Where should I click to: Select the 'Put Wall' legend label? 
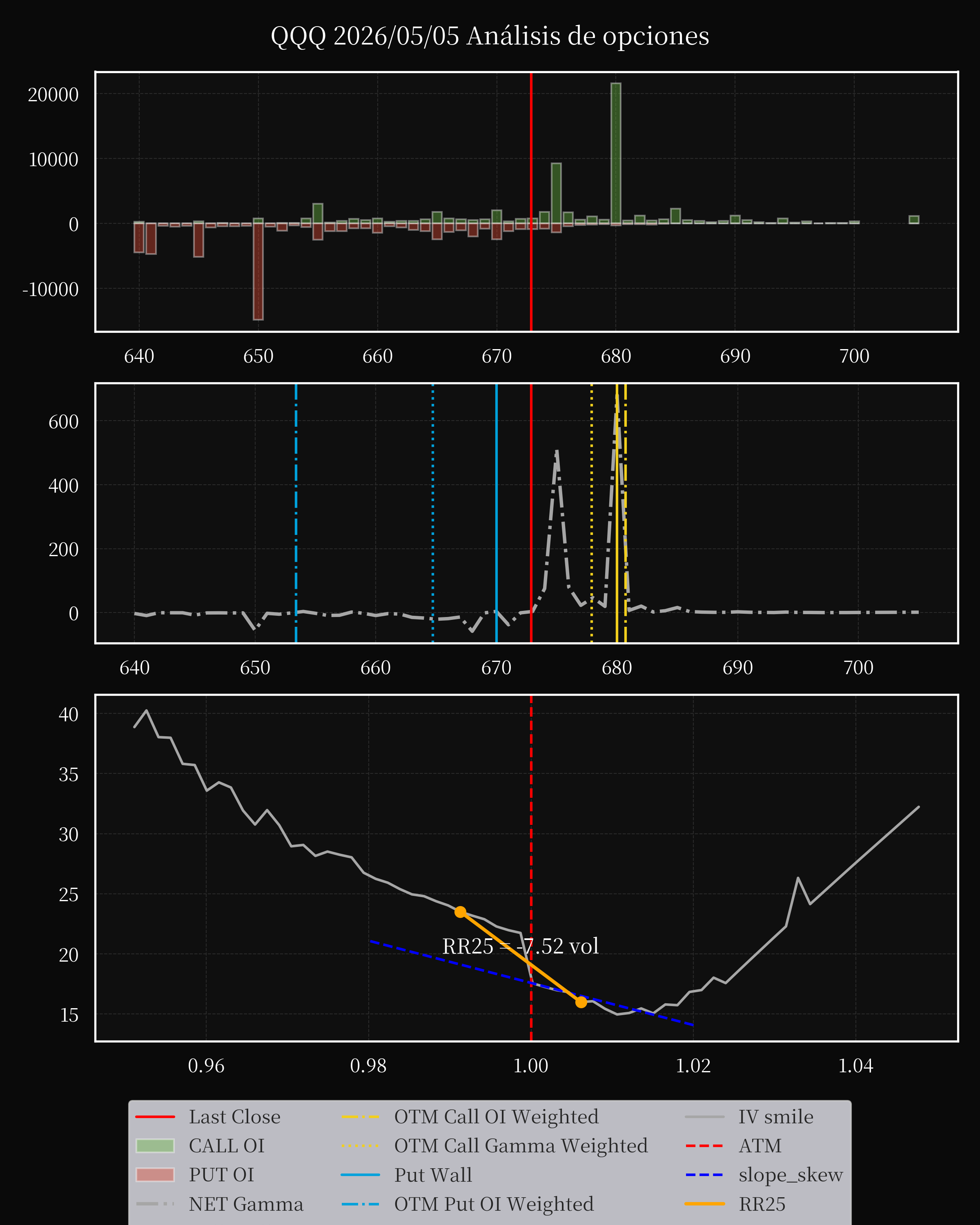point(434,1174)
